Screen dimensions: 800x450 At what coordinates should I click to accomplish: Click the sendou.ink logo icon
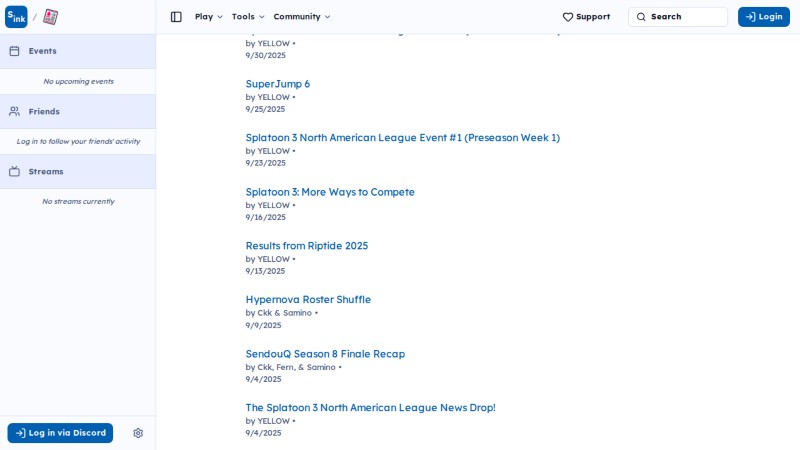(16, 17)
